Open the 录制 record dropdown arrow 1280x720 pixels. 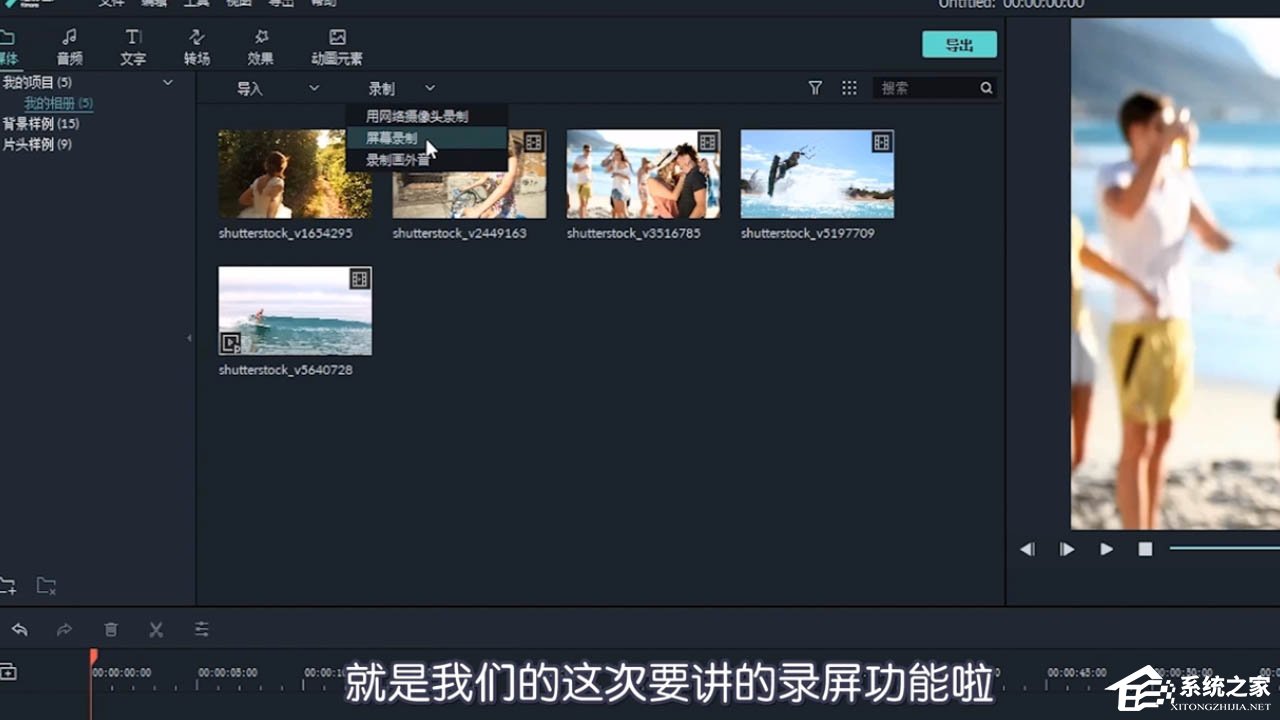(430, 88)
